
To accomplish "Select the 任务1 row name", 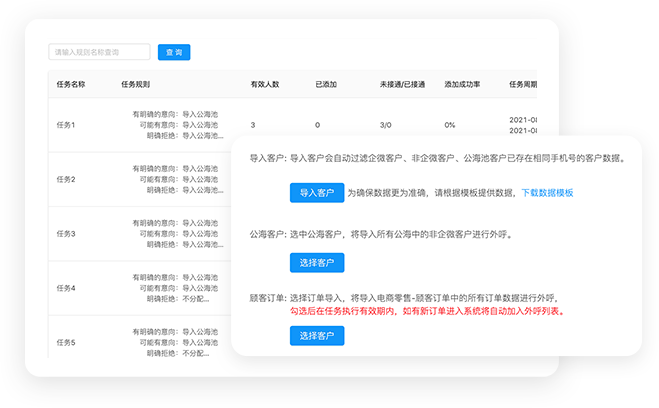I will pyautogui.click(x=67, y=125).
